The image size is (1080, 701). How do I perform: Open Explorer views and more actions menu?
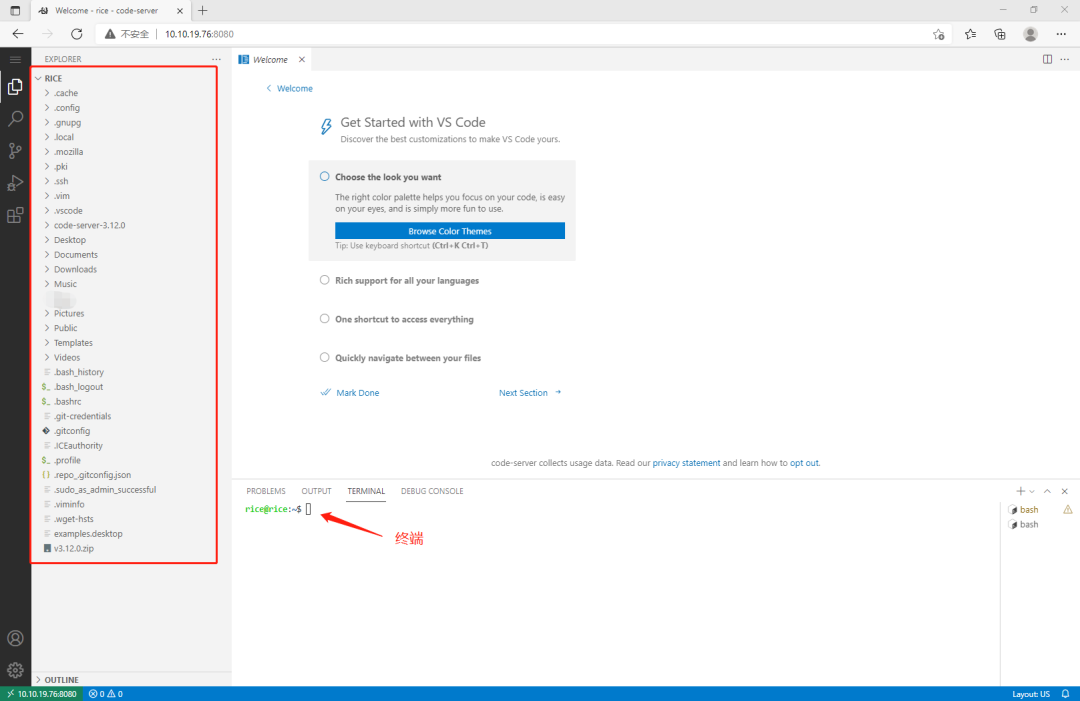(216, 59)
